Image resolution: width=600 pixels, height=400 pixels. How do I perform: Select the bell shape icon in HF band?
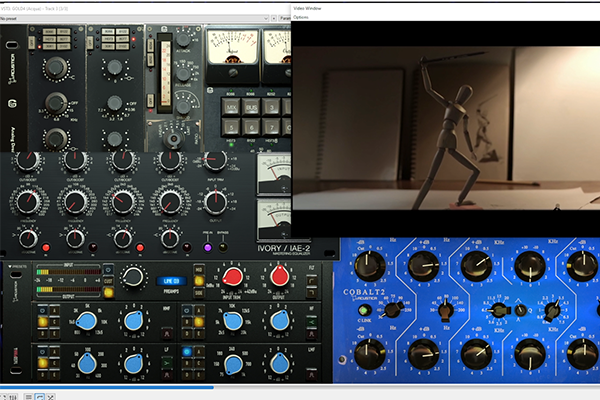point(312,334)
